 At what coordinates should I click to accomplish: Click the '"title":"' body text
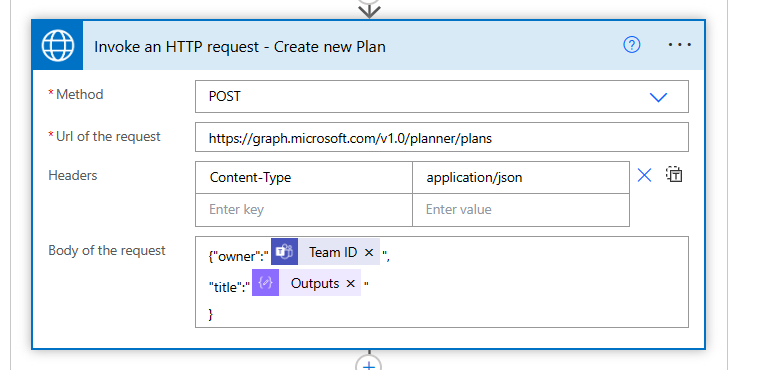point(229,287)
